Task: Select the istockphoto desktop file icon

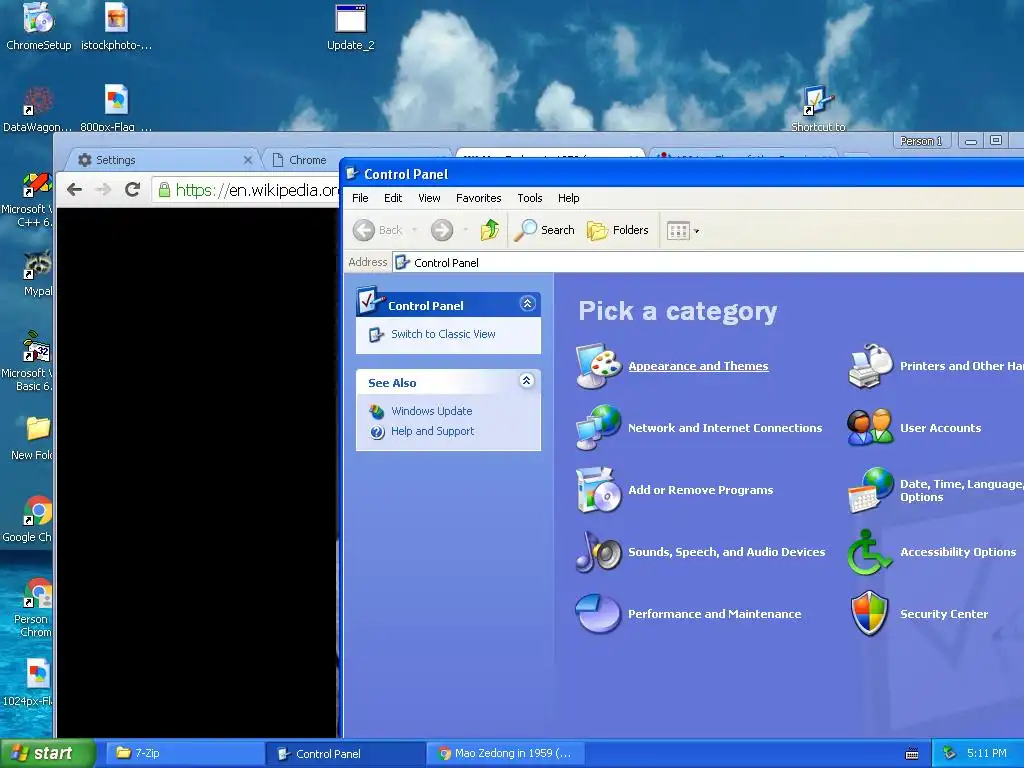Action: pyautogui.click(x=116, y=26)
